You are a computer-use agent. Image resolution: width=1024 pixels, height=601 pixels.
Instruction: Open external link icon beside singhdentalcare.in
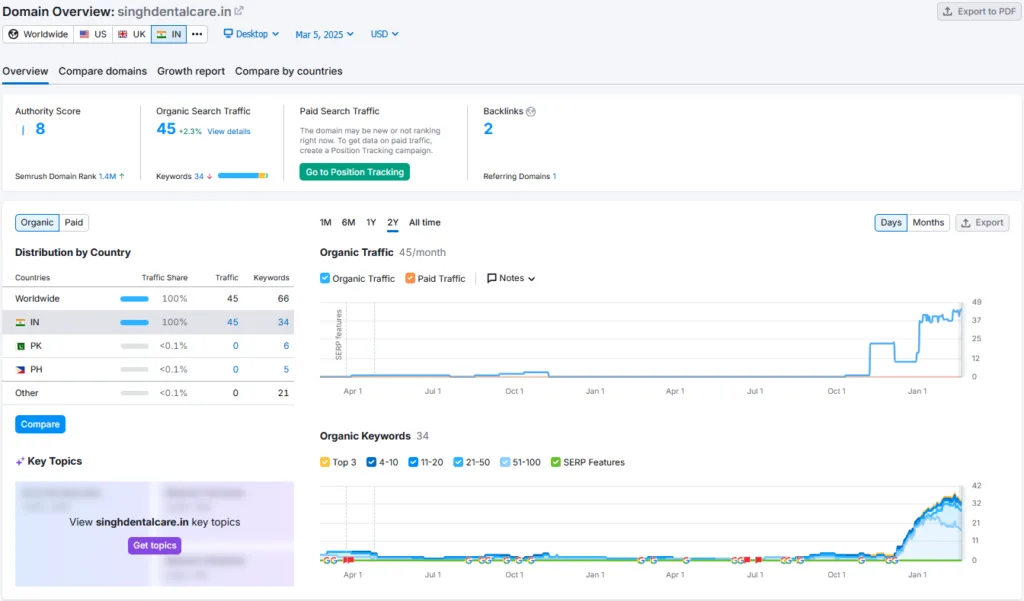coord(239,11)
